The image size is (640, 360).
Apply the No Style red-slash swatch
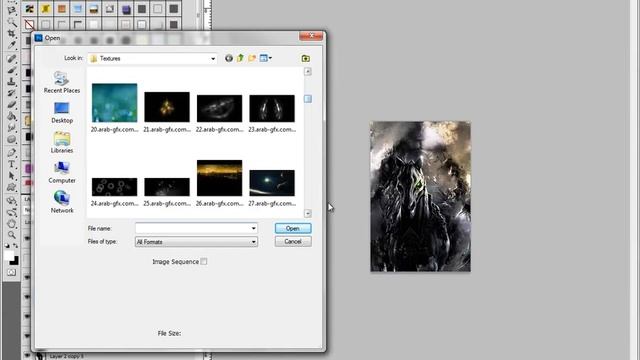(x=29, y=24)
